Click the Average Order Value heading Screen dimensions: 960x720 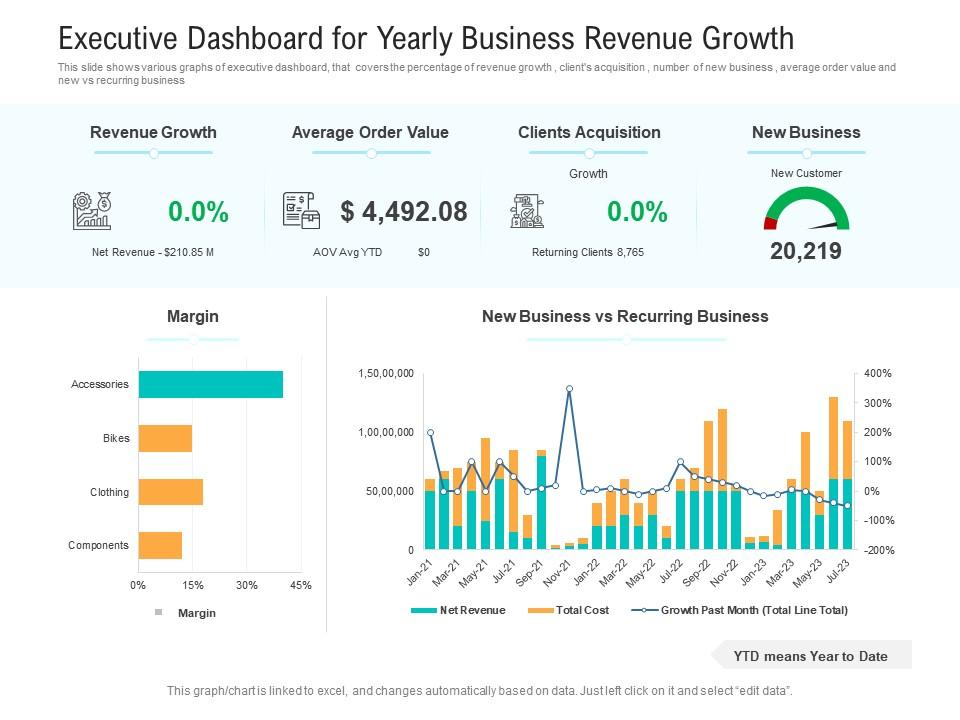[x=370, y=132]
